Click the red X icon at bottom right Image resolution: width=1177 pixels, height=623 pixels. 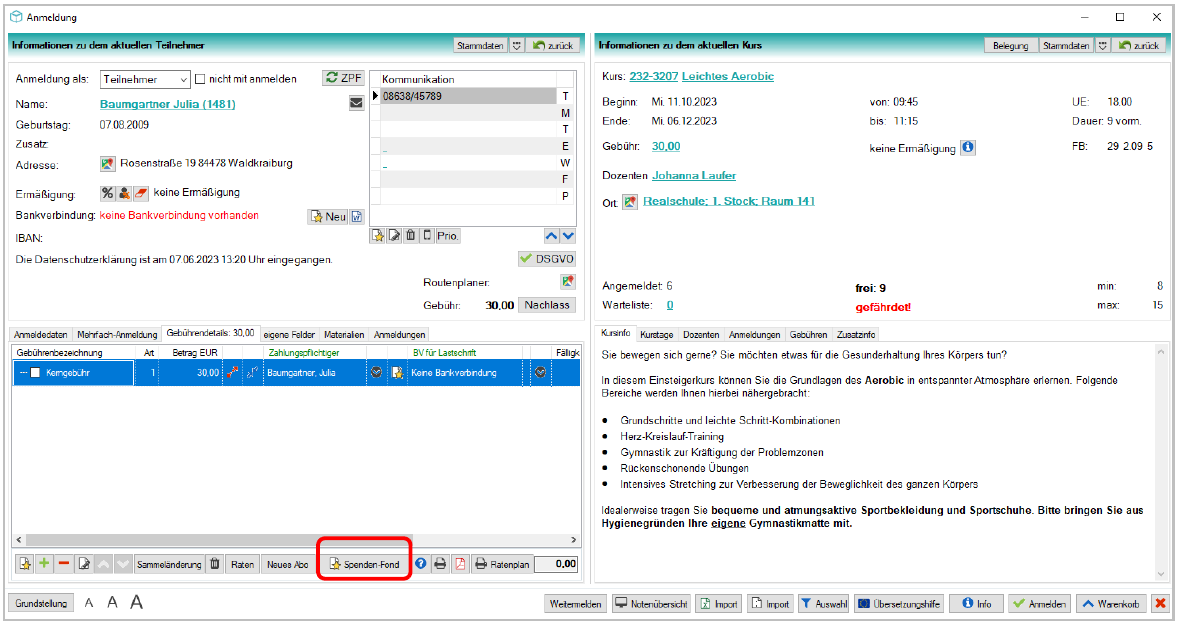tap(1160, 603)
